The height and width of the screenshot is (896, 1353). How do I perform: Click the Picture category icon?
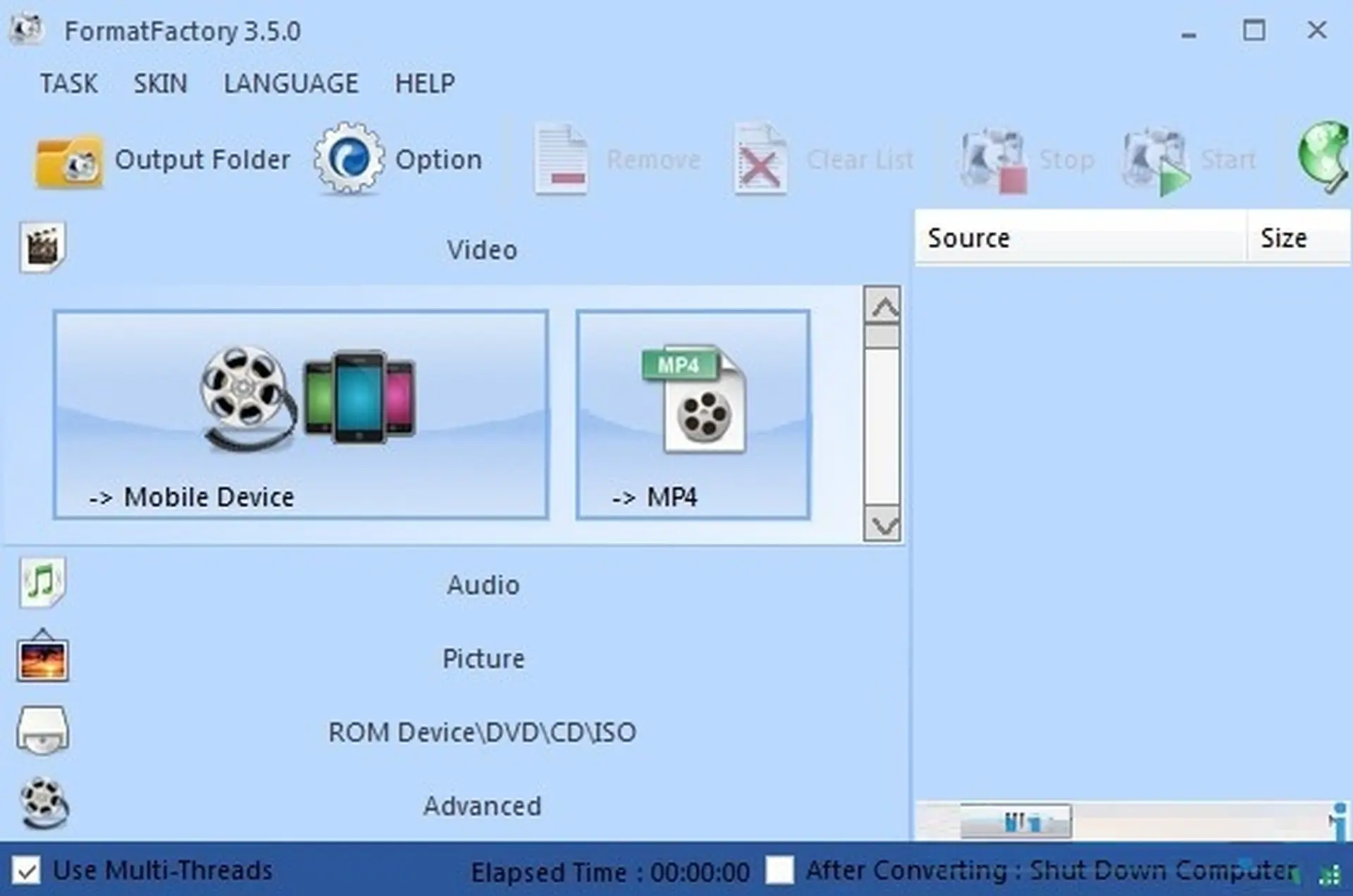(42, 658)
